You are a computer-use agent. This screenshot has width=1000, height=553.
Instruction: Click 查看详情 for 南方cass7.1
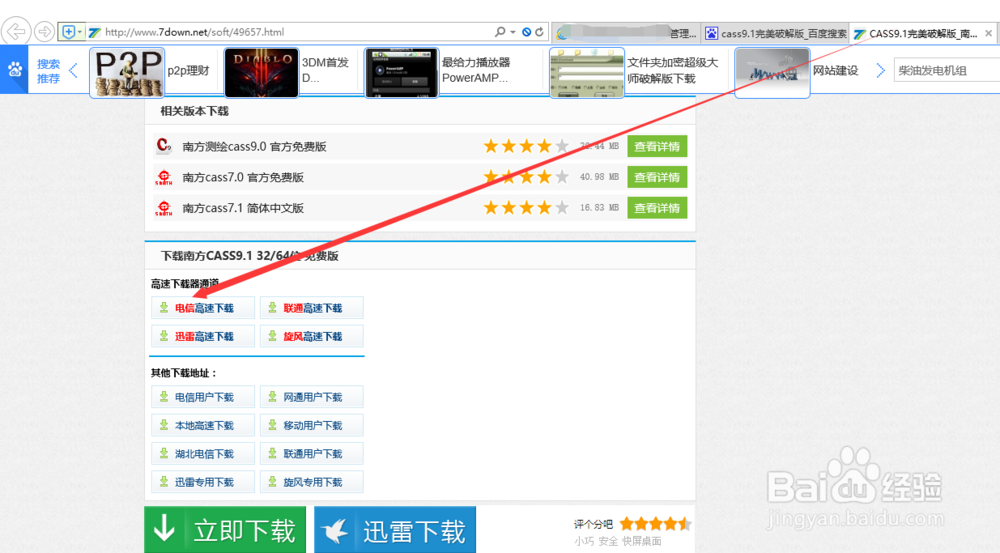pyautogui.click(x=657, y=208)
